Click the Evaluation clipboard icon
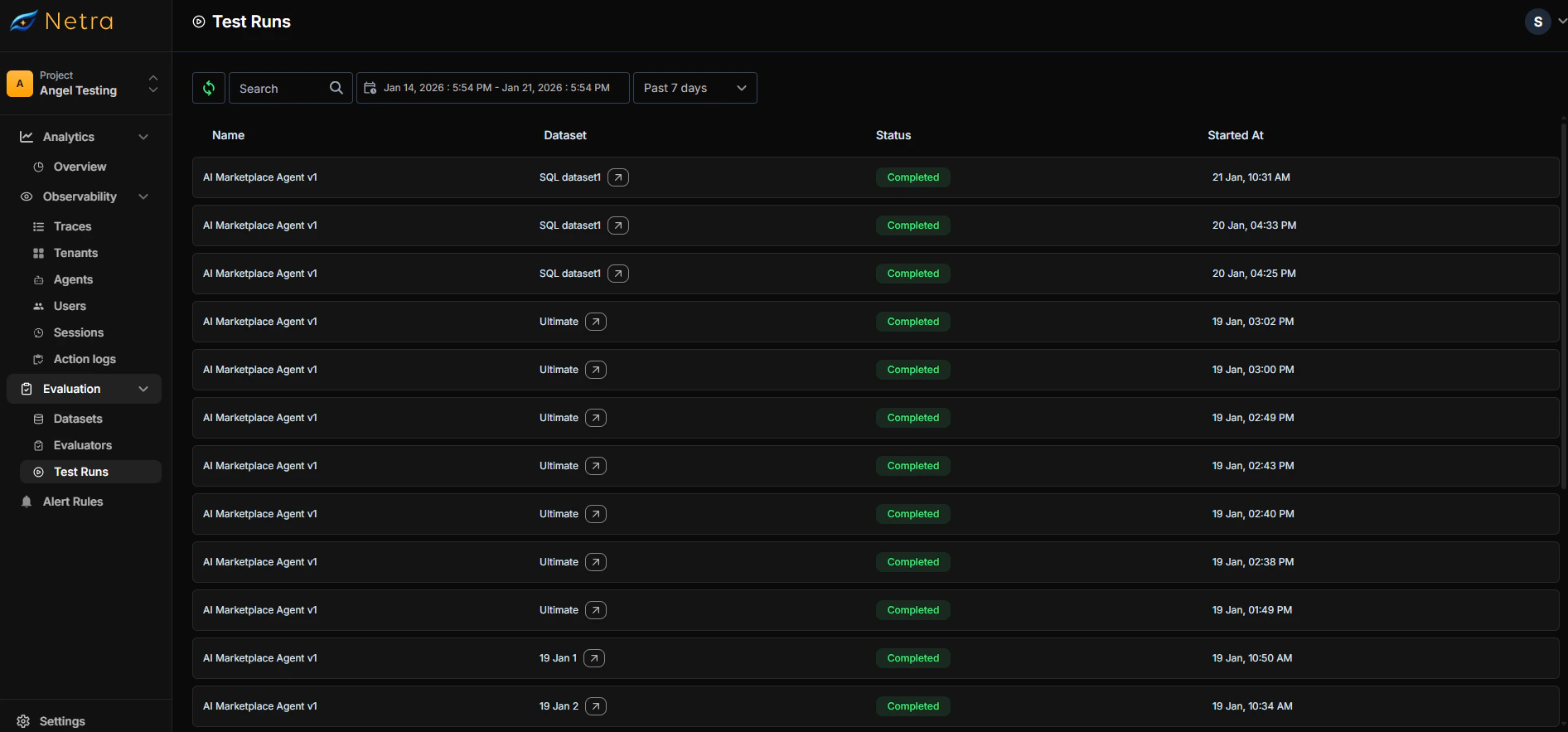Viewport: 1568px width, 732px height. click(x=27, y=389)
